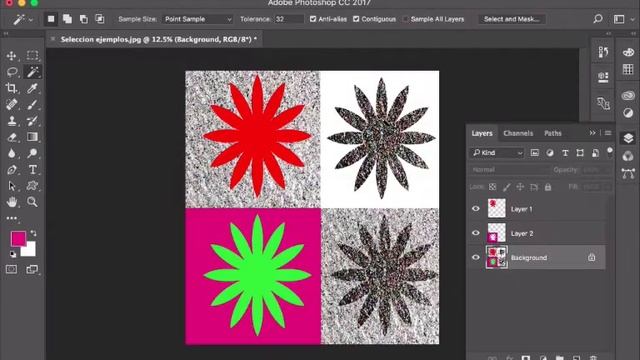
Task: Click Subtract from Selection mode button
Action: 84,19
